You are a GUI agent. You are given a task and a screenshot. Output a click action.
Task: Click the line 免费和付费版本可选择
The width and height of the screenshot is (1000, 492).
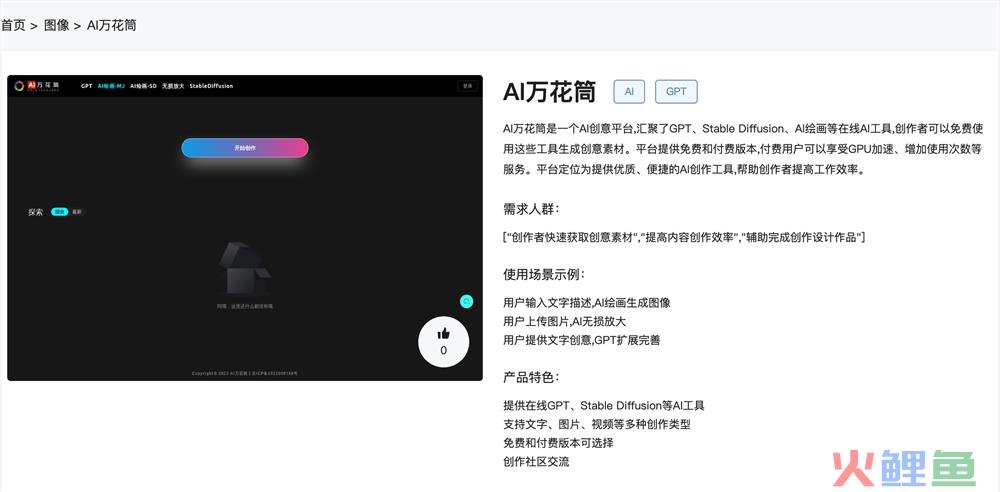[x=558, y=442]
